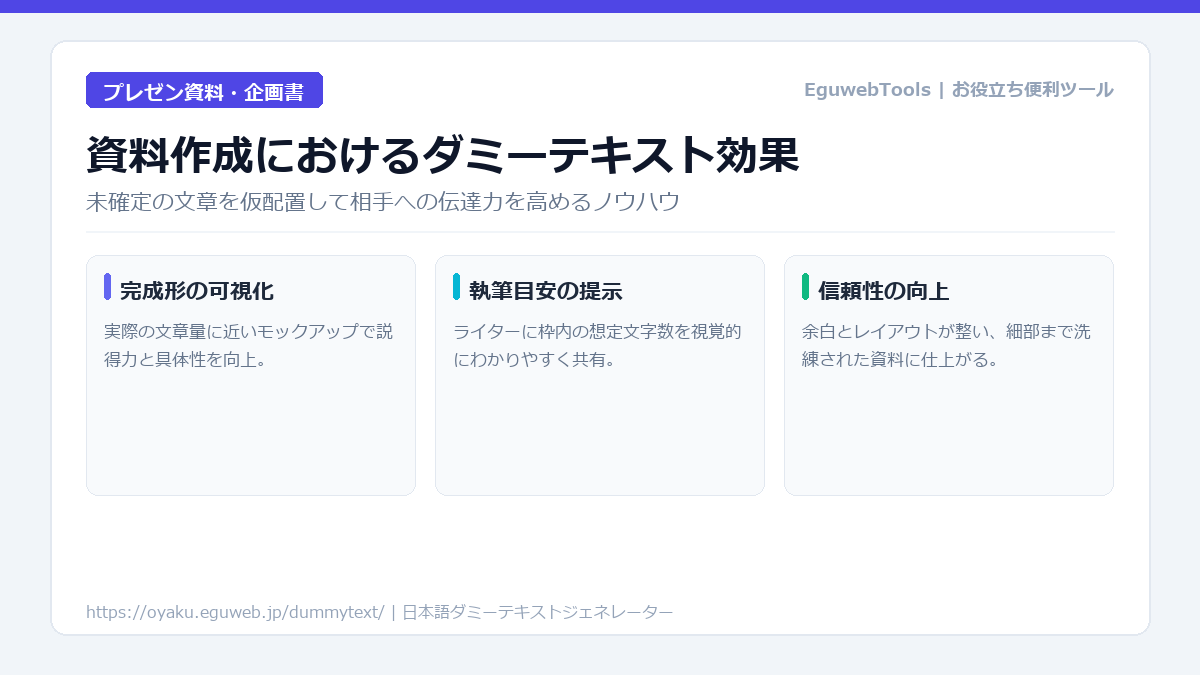Screen dimensions: 1200x675
Task: Click the subtitle starting with 未確定の文章を仮配置して
Action: pyautogui.click(x=383, y=201)
